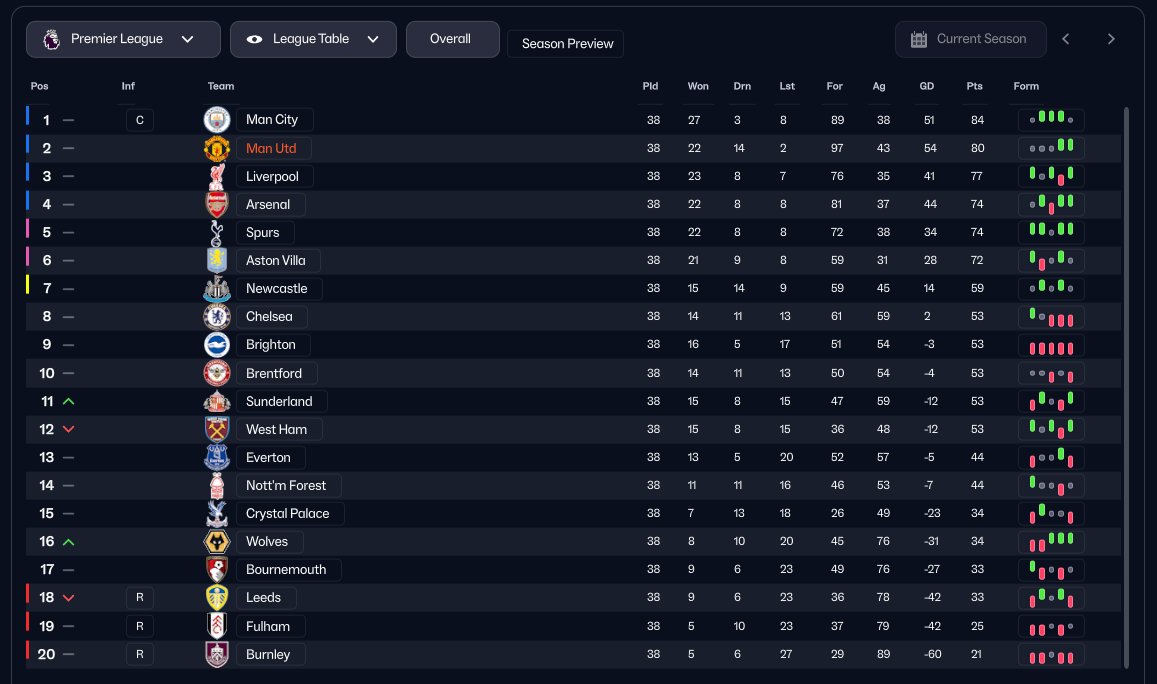Click the Liverpool club badge icon
This screenshot has height=684, width=1157.
click(216, 177)
